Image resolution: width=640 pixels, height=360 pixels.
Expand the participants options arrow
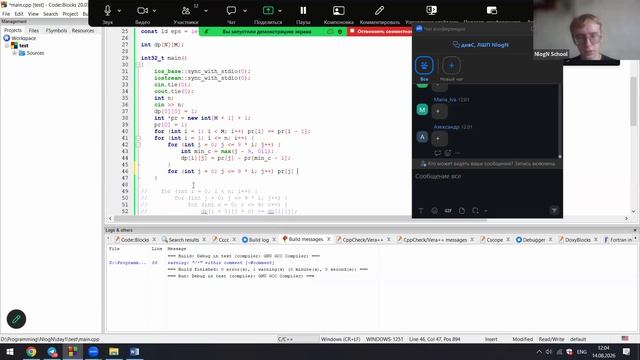[206, 11]
